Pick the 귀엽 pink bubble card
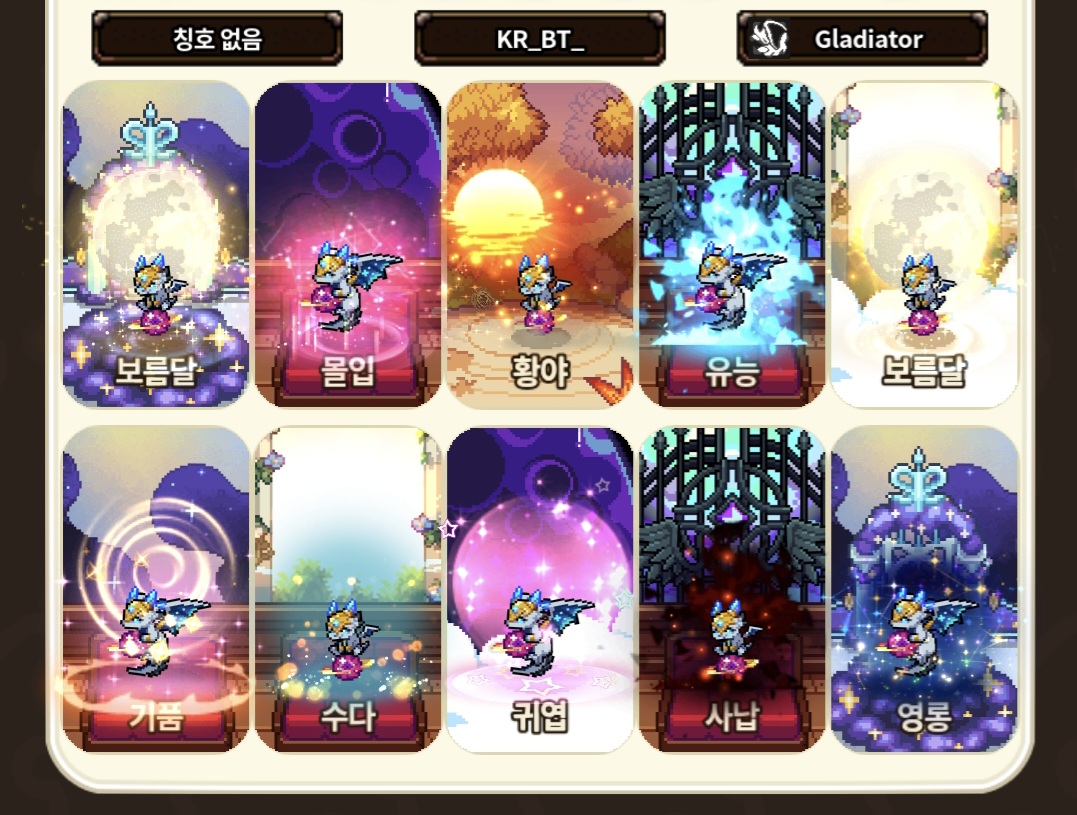The width and height of the screenshot is (1077, 815). click(540, 589)
